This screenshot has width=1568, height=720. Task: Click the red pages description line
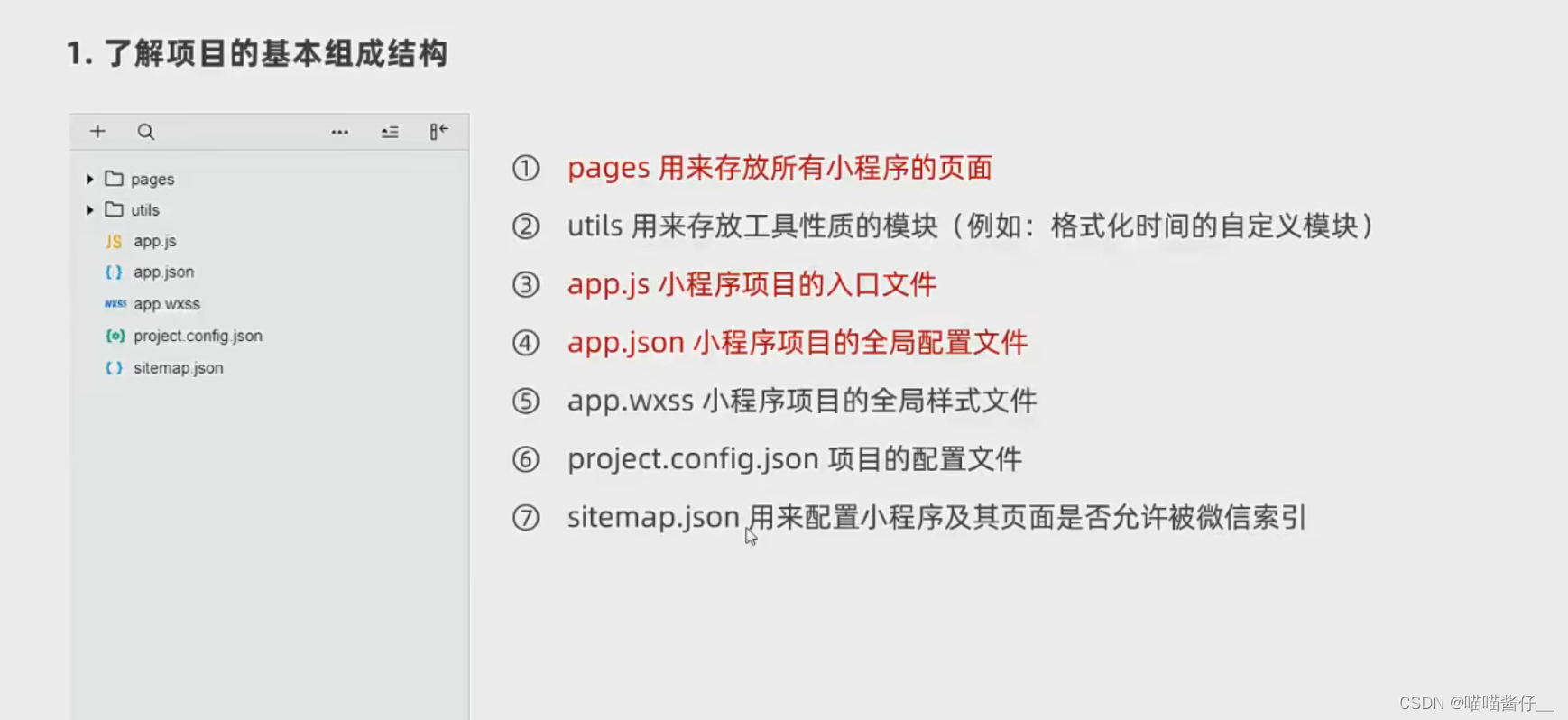pyautogui.click(x=779, y=168)
